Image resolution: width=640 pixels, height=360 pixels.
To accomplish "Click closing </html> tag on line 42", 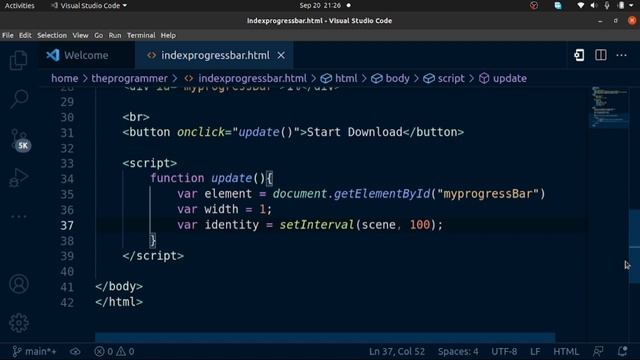I will (119, 302).
